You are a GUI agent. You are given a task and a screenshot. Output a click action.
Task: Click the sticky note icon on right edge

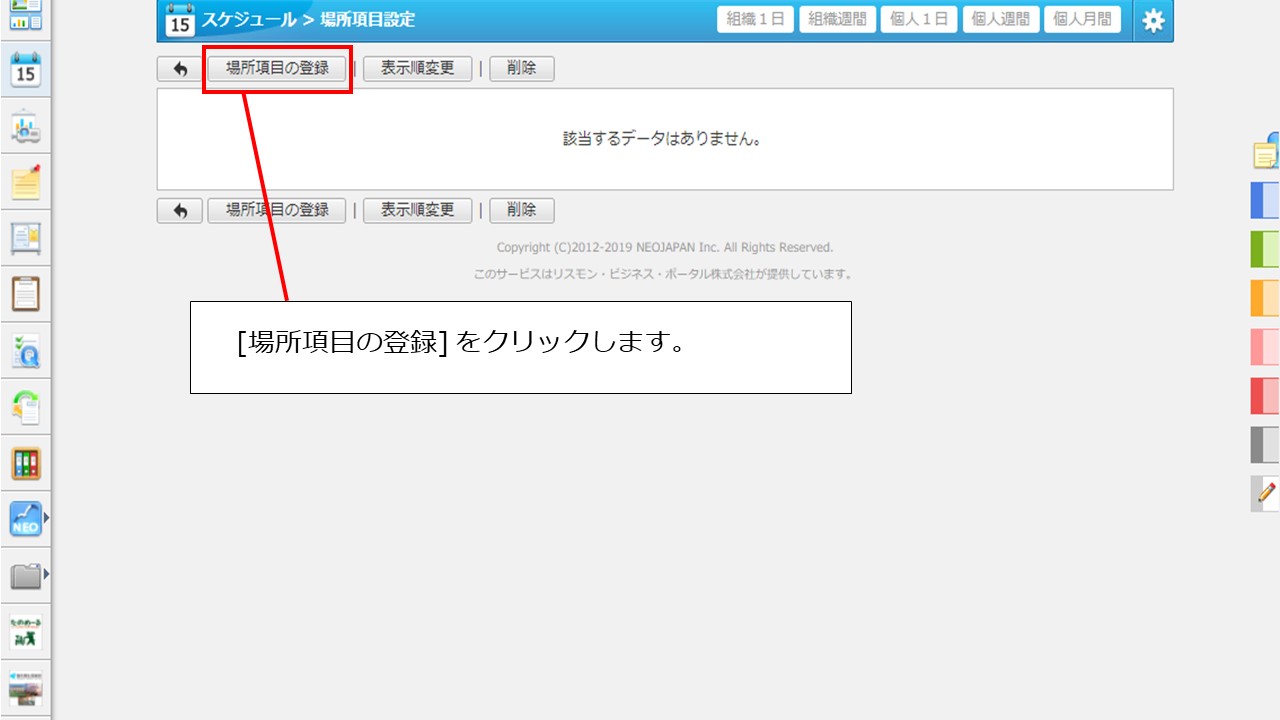[x=1266, y=153]
